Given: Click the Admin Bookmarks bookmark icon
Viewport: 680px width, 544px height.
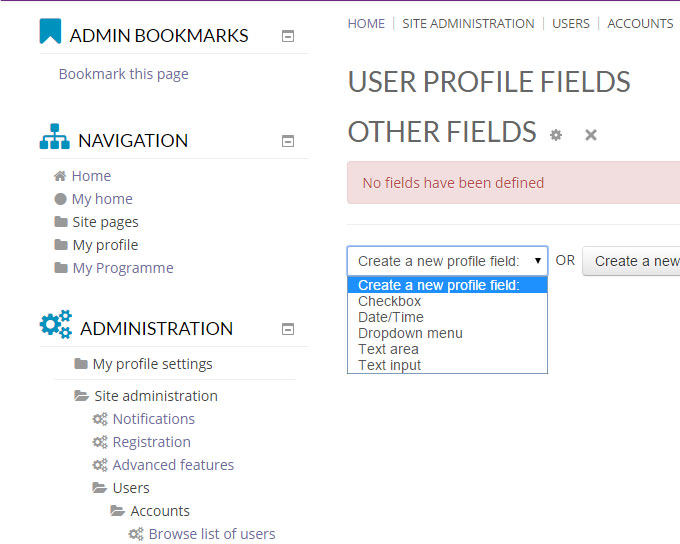Looking at the screenshot, I should pos(50,31).
